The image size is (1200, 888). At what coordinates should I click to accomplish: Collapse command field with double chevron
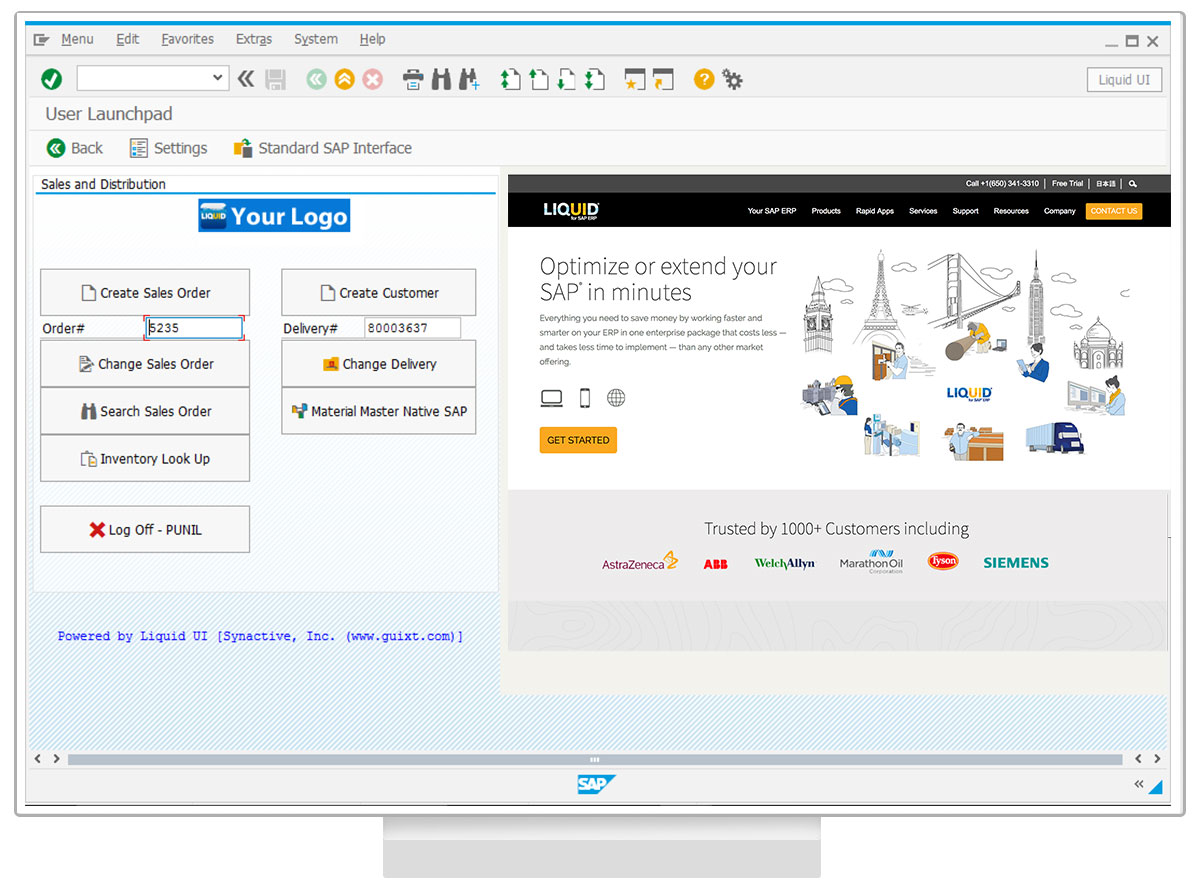coord(246,79)
